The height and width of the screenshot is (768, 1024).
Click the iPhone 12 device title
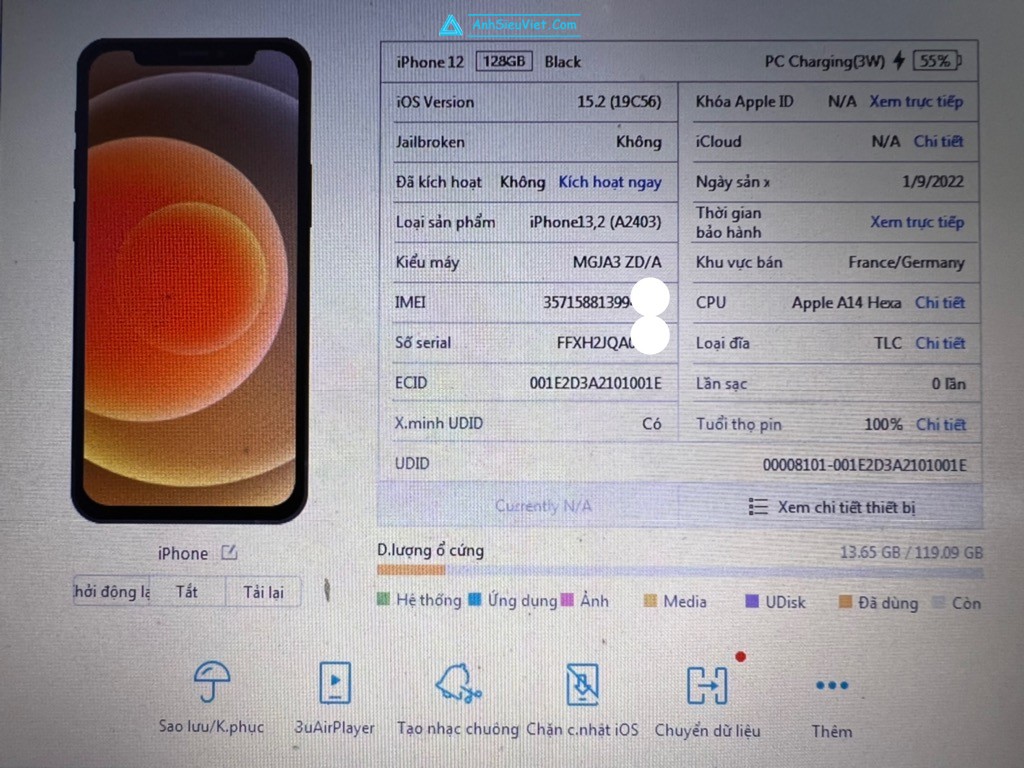click(x=430, y=62)
